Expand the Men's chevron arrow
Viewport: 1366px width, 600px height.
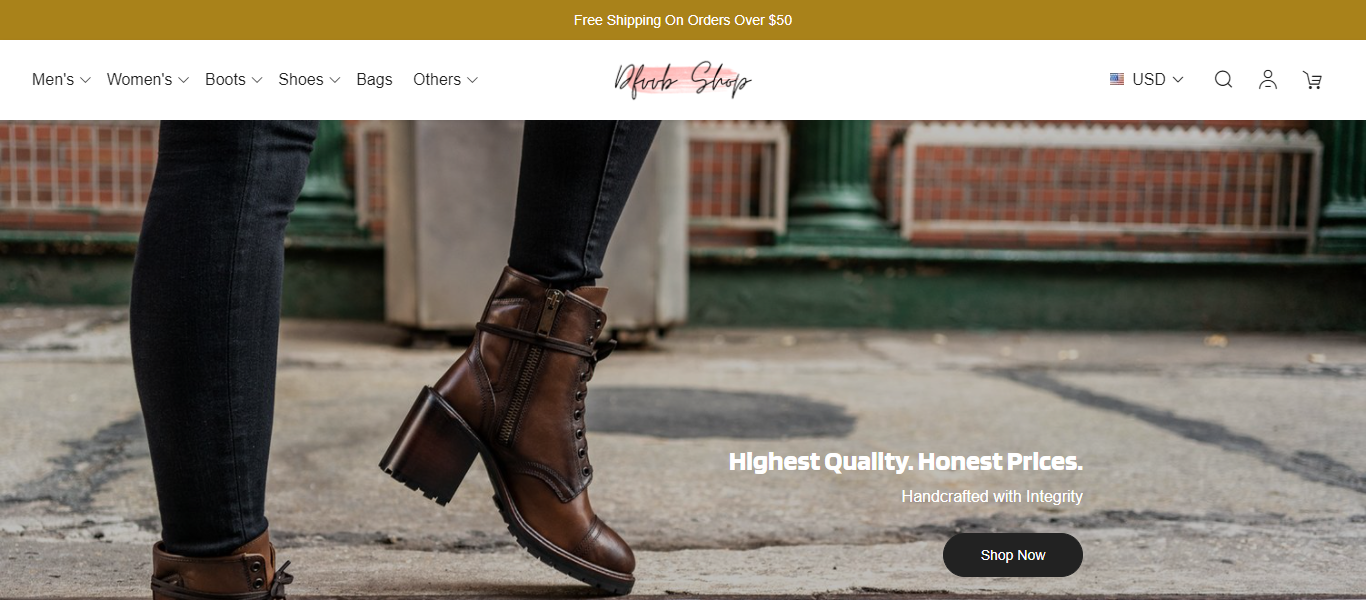tap(85, 80)
